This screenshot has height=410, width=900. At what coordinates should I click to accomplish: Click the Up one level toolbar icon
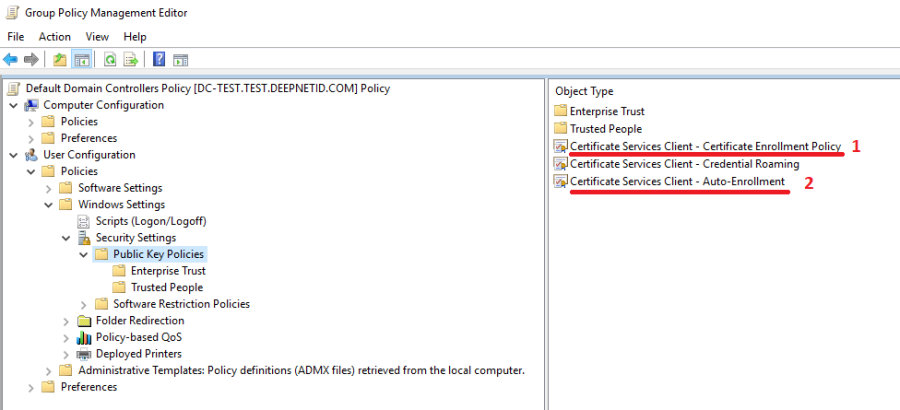tap(60, 59)
